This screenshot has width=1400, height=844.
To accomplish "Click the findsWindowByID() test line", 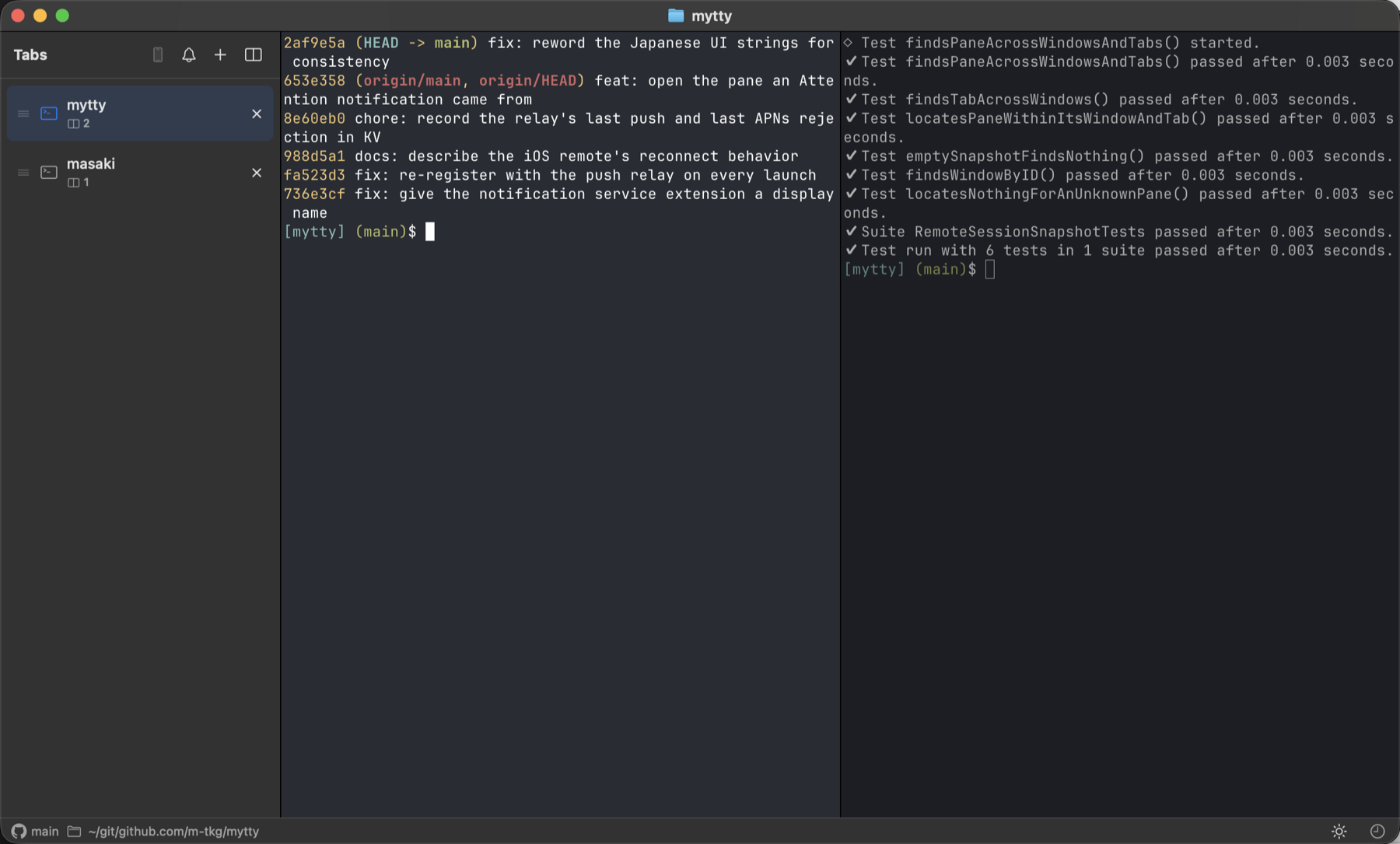I will pyautogui.click(x=1075, y=175).
